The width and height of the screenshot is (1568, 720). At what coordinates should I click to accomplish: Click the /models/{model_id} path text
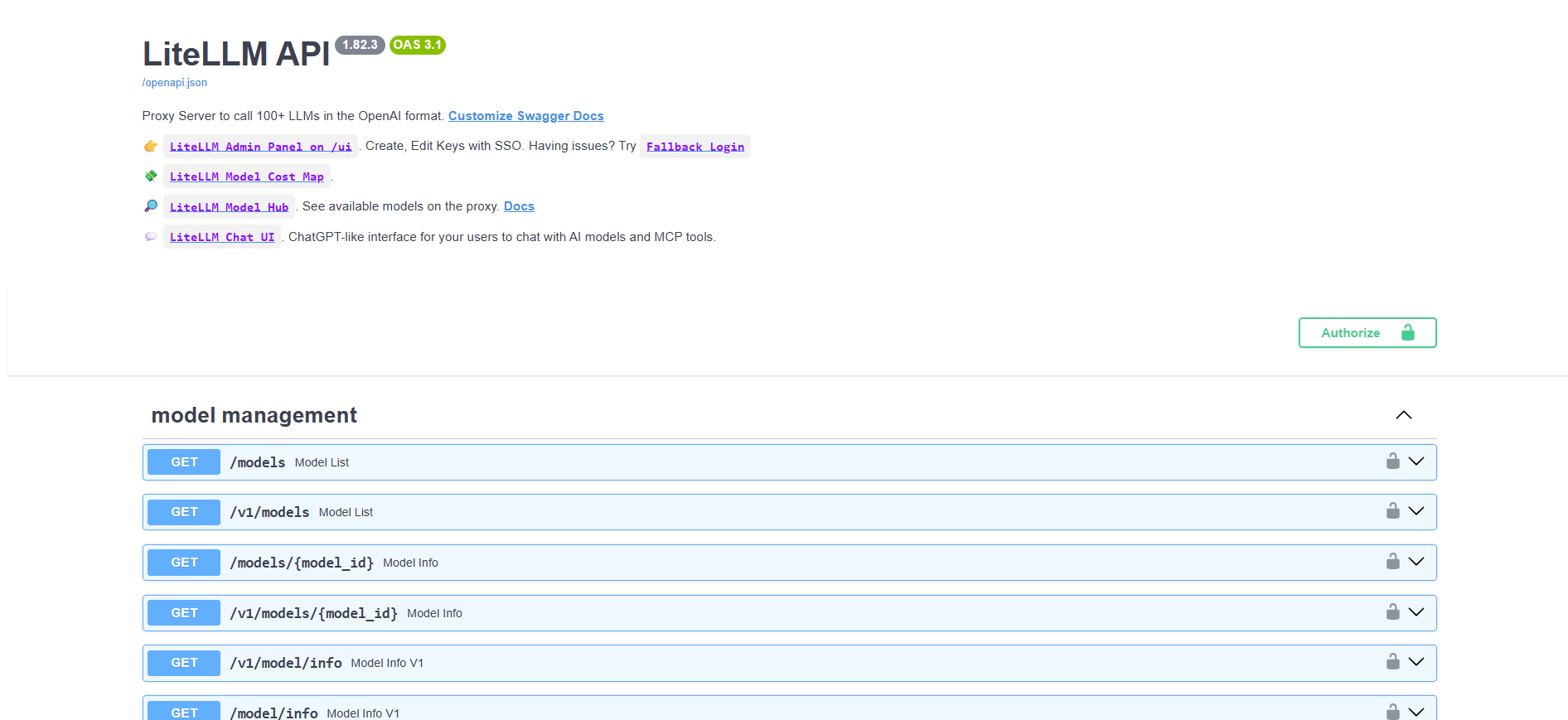(302, 563)
